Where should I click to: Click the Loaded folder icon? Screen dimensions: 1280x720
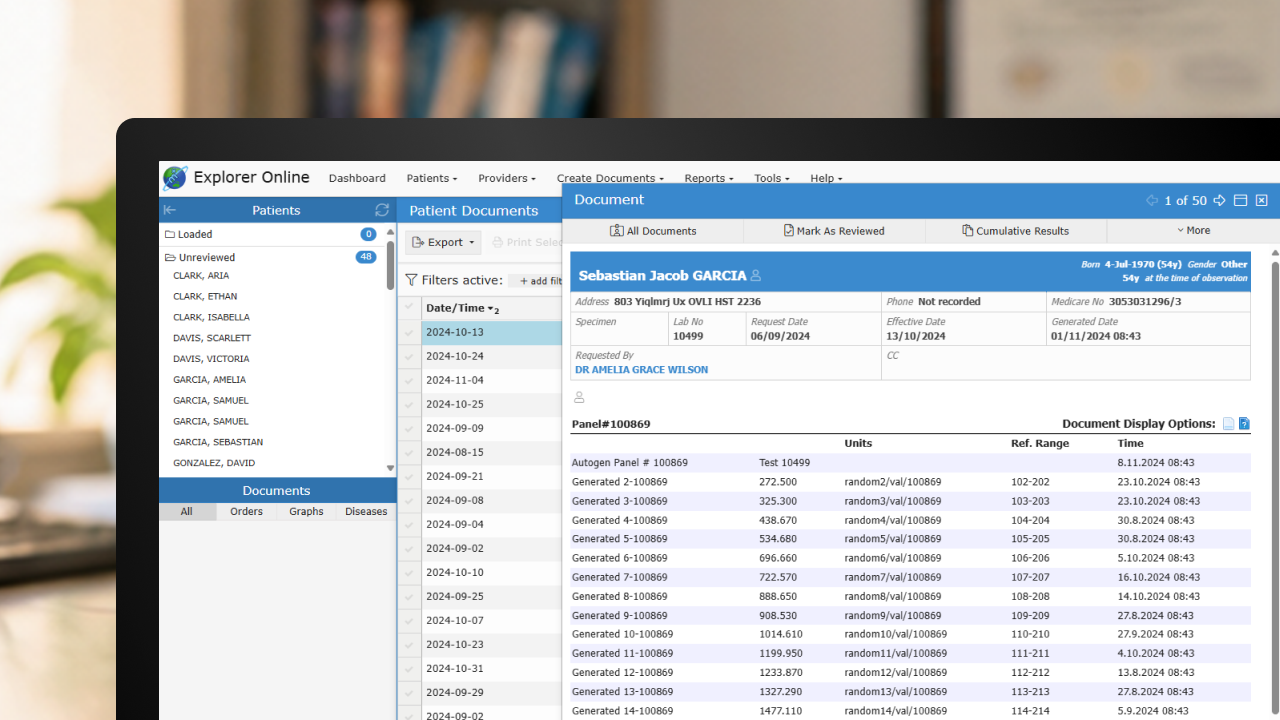(x=170, y=234)
